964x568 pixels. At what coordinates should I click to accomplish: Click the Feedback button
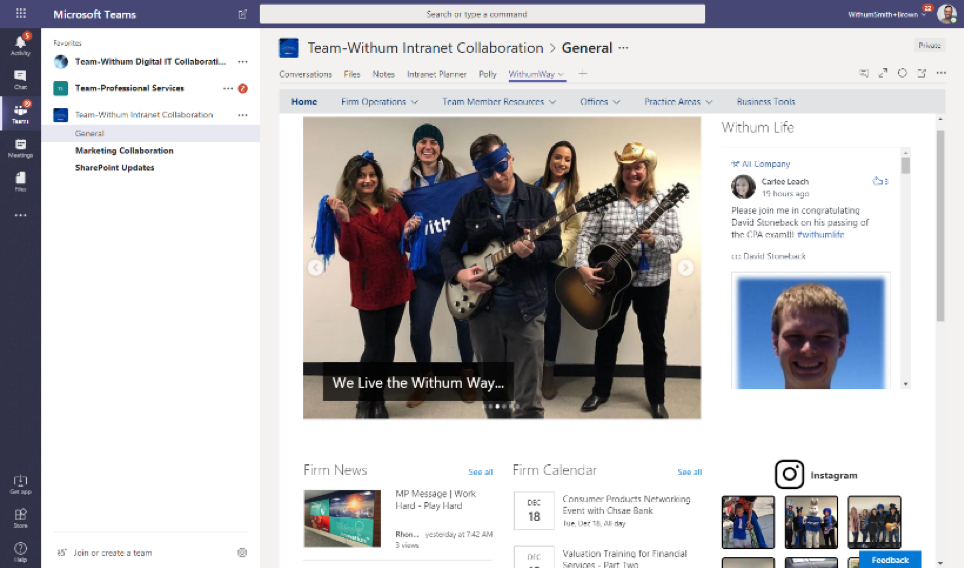tap(890, 559)
